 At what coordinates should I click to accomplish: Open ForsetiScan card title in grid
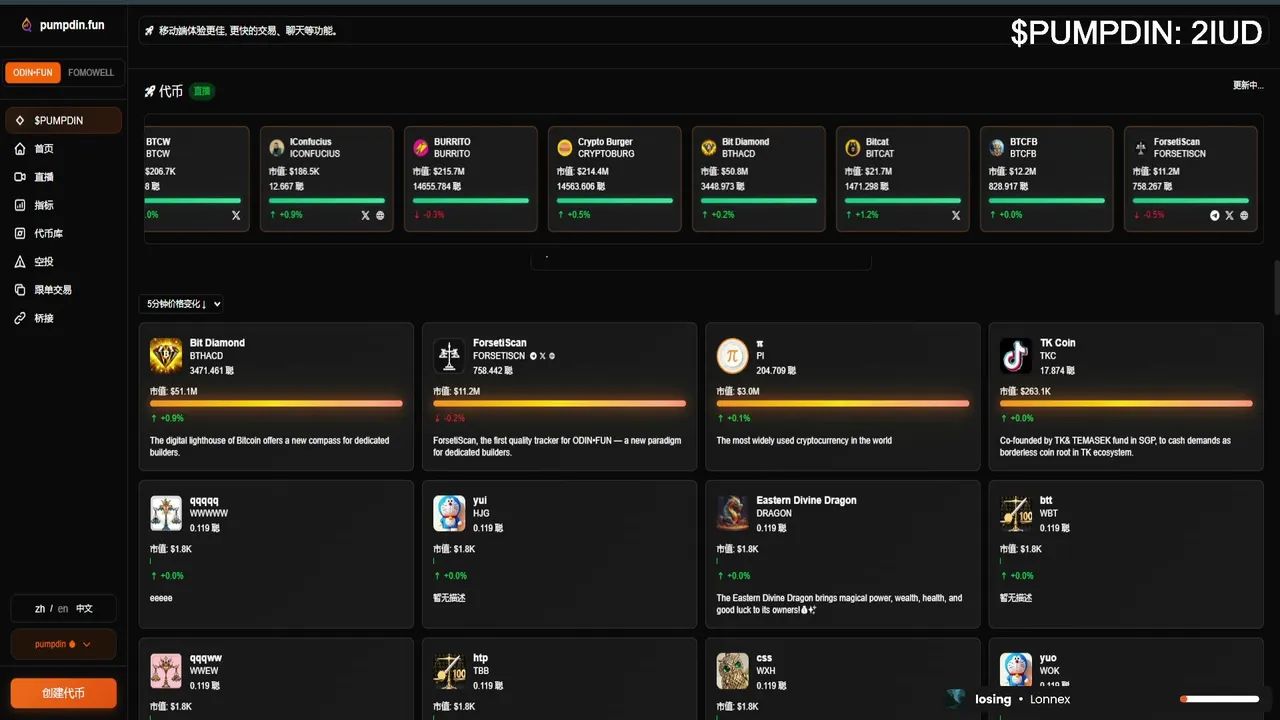[x=500, y=343]
